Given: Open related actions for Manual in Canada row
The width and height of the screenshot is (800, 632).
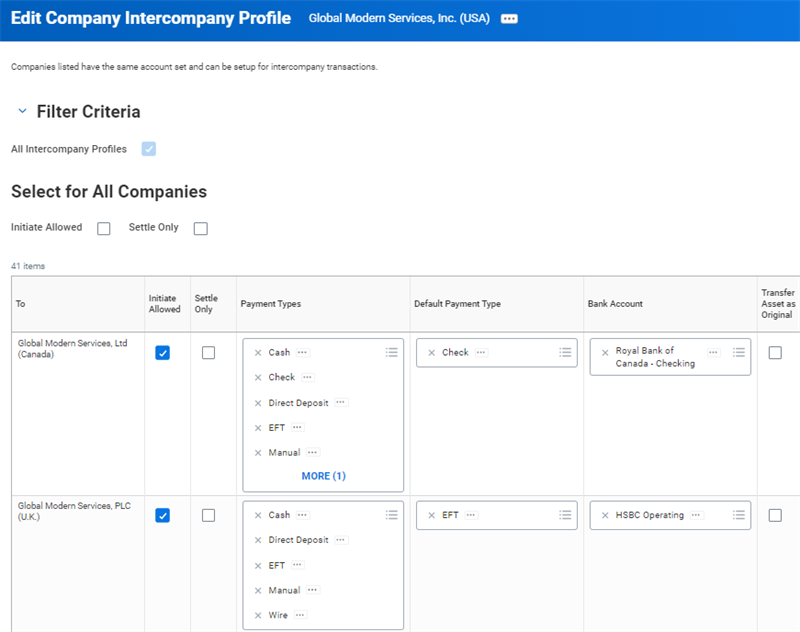Looking at the screenshot, I should point(313,452).
